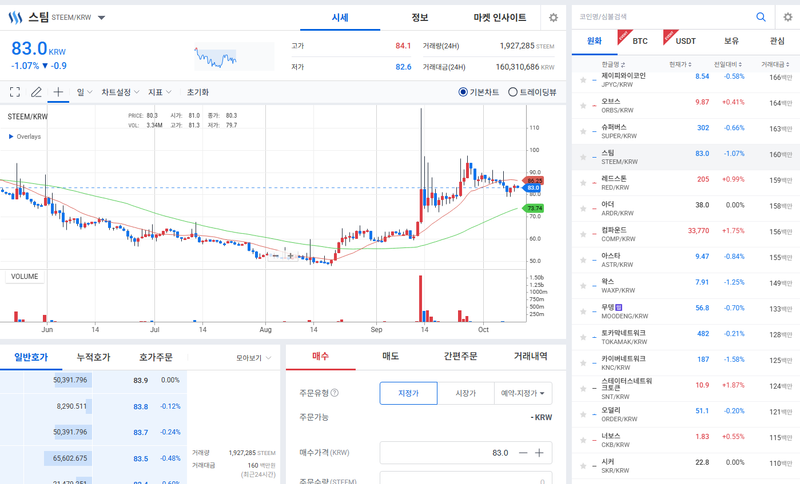Switch to 정보 tab

click(419, 18)
